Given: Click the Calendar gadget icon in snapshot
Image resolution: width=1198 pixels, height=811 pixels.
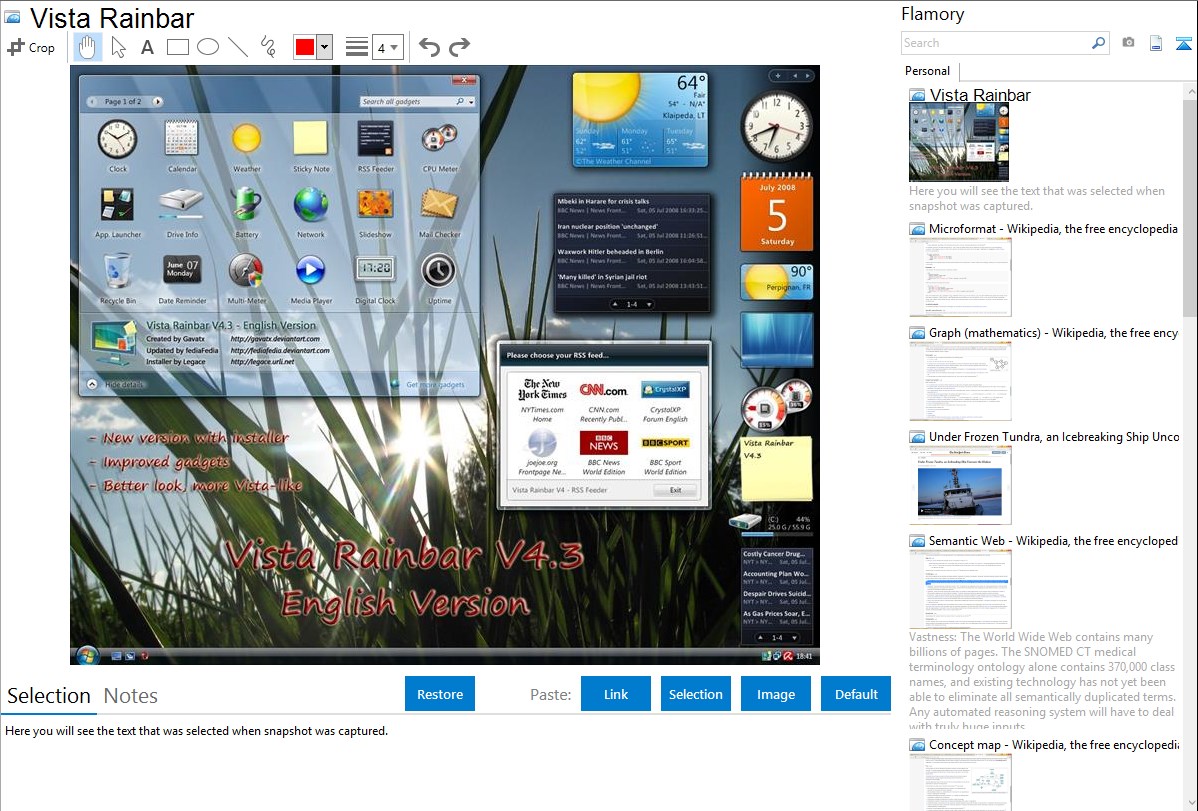Looking at the screenshot, I should click(x=182, y=139).
